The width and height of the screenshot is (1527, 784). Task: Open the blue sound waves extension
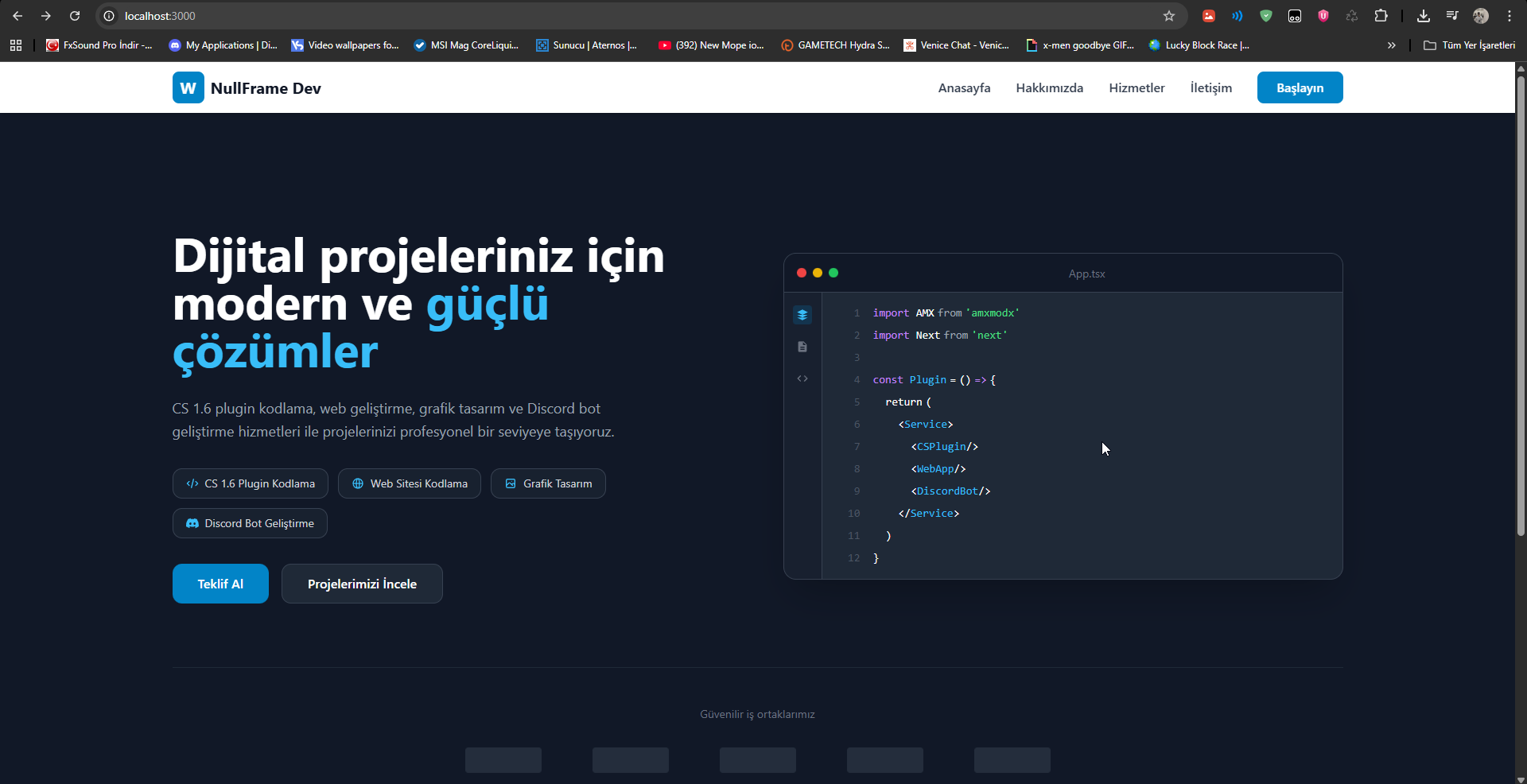tap(1238, 16)
